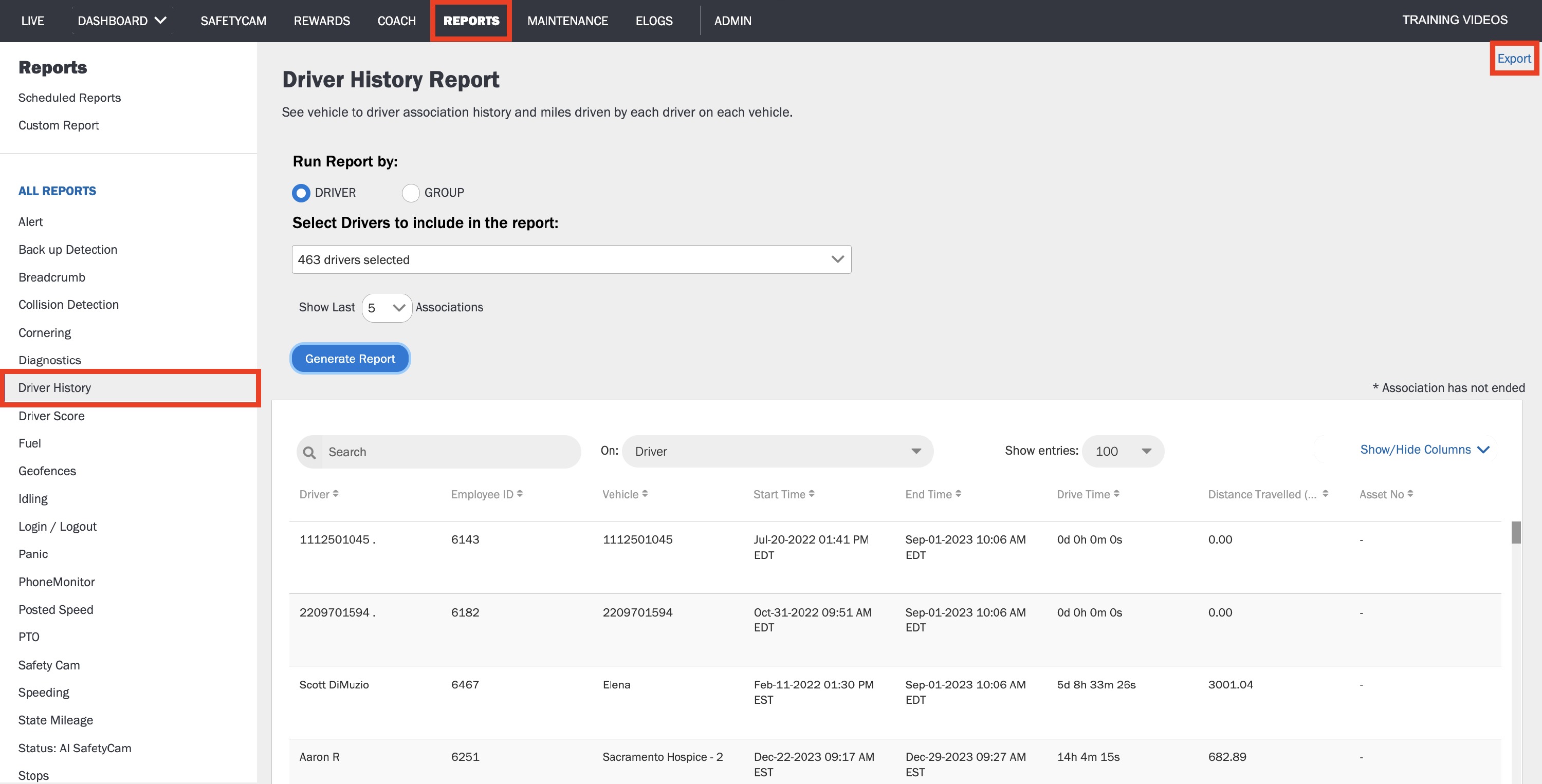The width and height of the screenshot is (1542, 784).
Task: Open the Show entries 100 dropdown
Action: [x=1123, y=452]
